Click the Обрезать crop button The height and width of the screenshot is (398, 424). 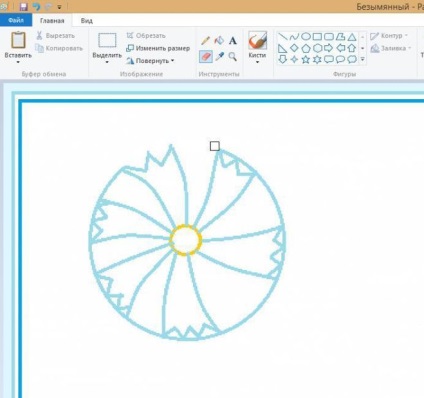click(x=146, y=36)
